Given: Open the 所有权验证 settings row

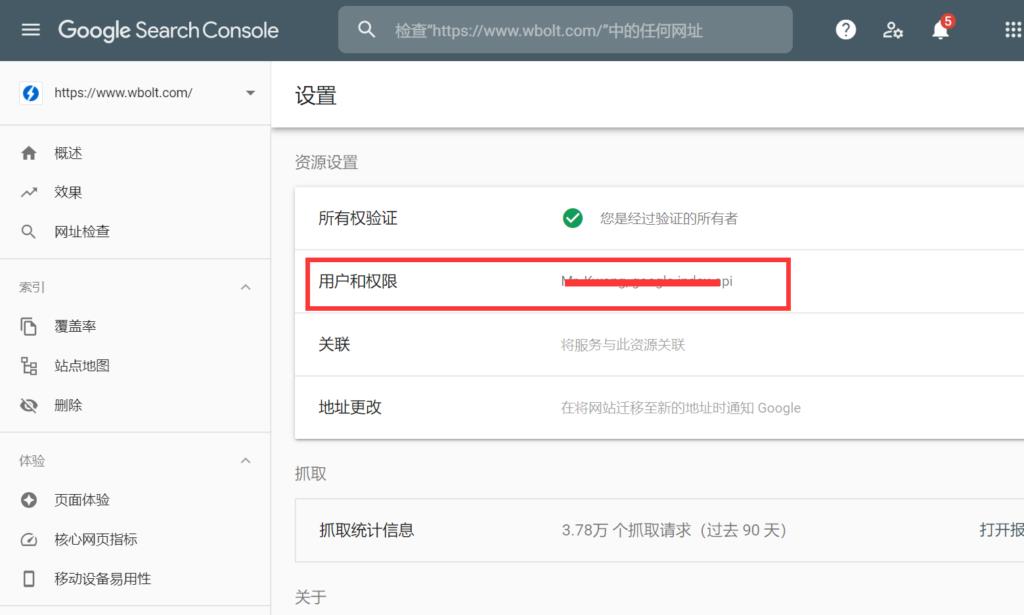Looking at the screenshot, I should click(x=659, y=218).
